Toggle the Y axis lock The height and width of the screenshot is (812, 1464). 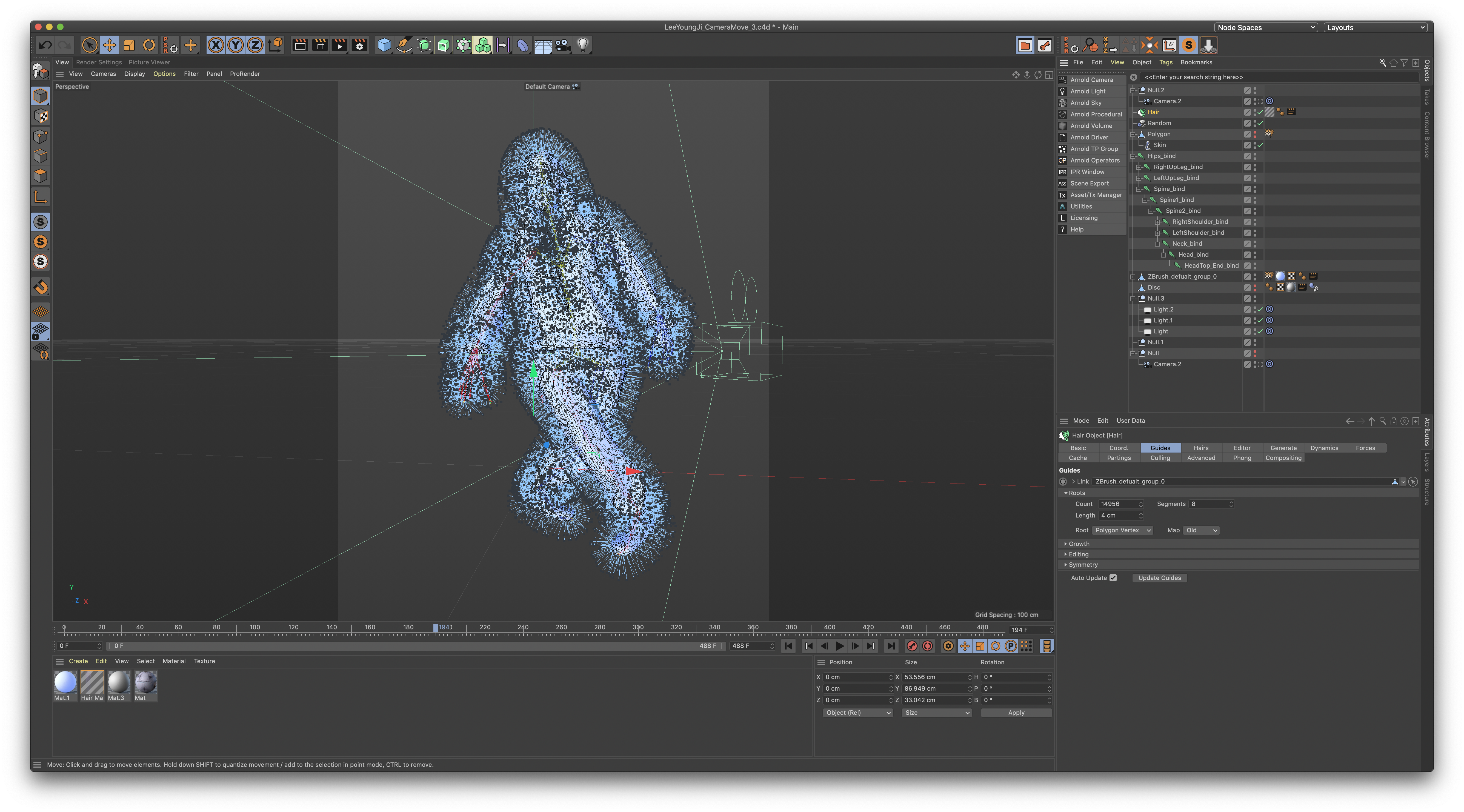point(235,45)
